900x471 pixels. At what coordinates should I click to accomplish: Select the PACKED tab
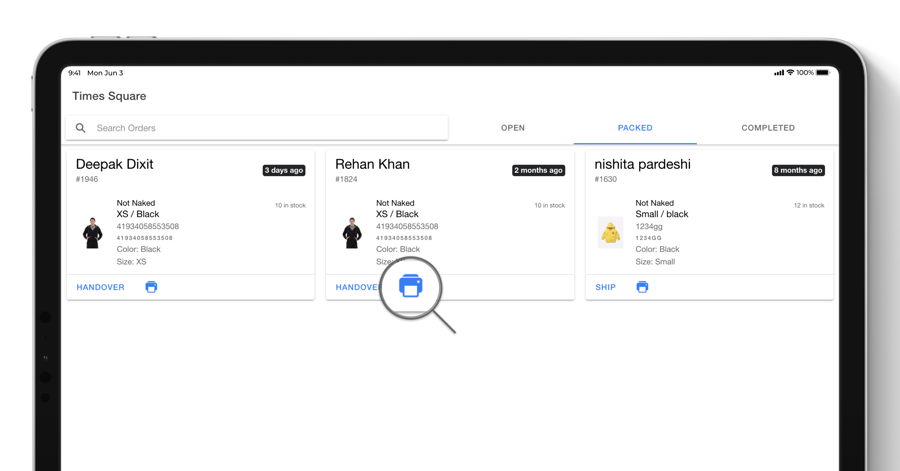click(635, 128)
